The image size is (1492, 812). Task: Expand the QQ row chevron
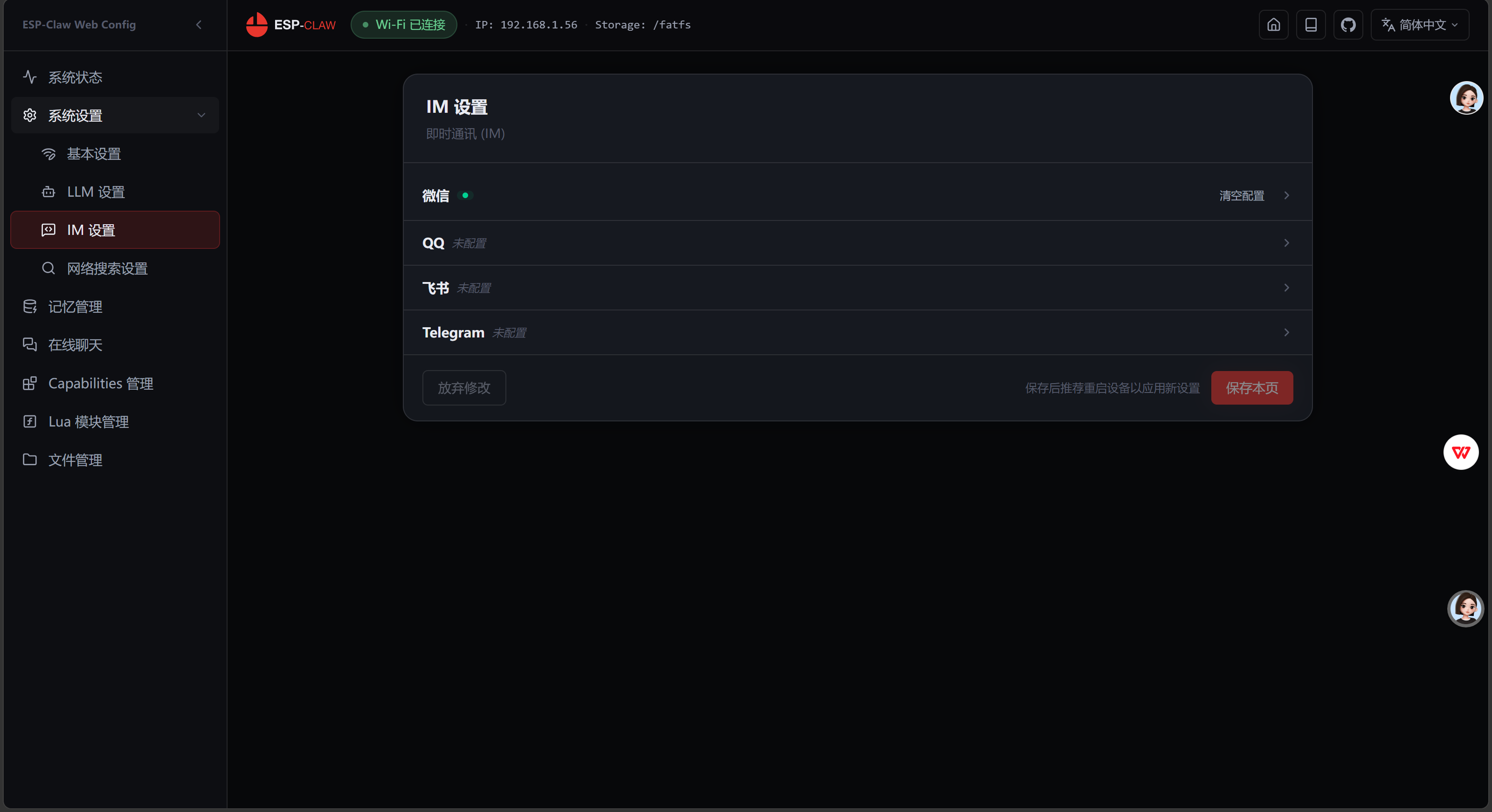pyautogui.click(x=1286, y=243)
